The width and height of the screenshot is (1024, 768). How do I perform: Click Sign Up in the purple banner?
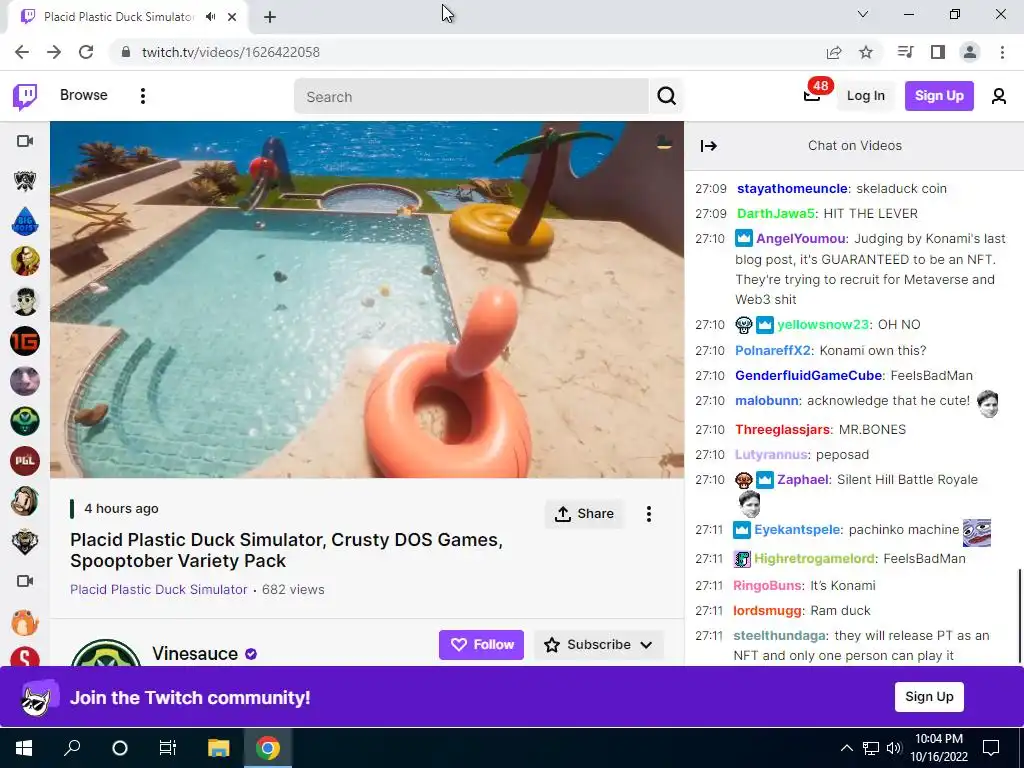[929, 697]
